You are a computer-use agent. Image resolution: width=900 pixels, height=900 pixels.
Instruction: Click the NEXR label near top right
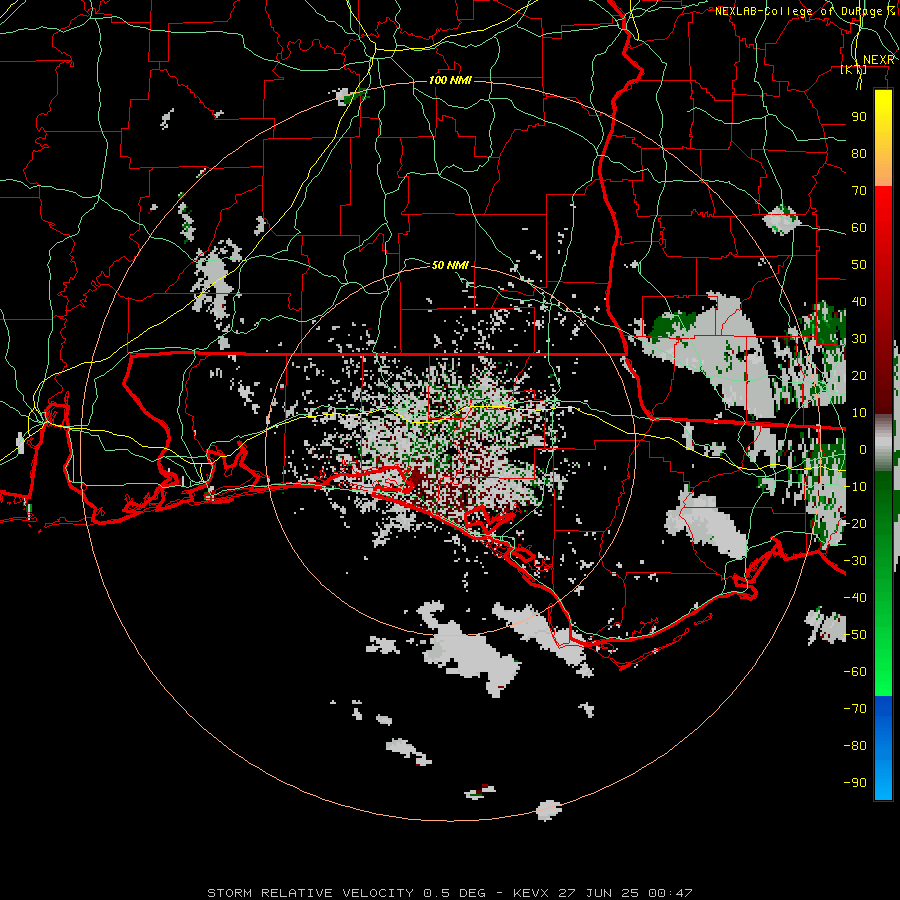879,60
